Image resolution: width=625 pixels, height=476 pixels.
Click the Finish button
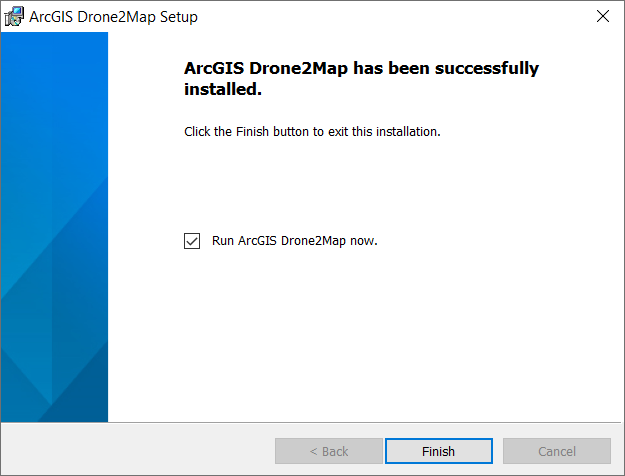pyautogui.click(x=439, y=451)
